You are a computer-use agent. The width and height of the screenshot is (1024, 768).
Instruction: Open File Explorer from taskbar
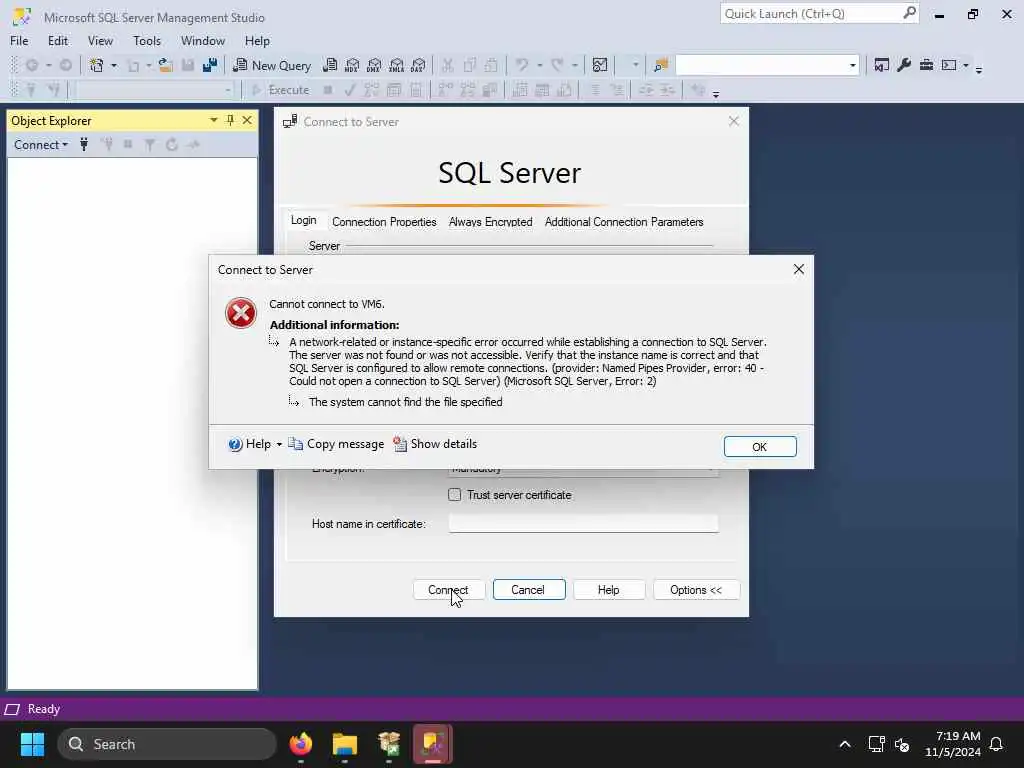[x=345, y=744]
